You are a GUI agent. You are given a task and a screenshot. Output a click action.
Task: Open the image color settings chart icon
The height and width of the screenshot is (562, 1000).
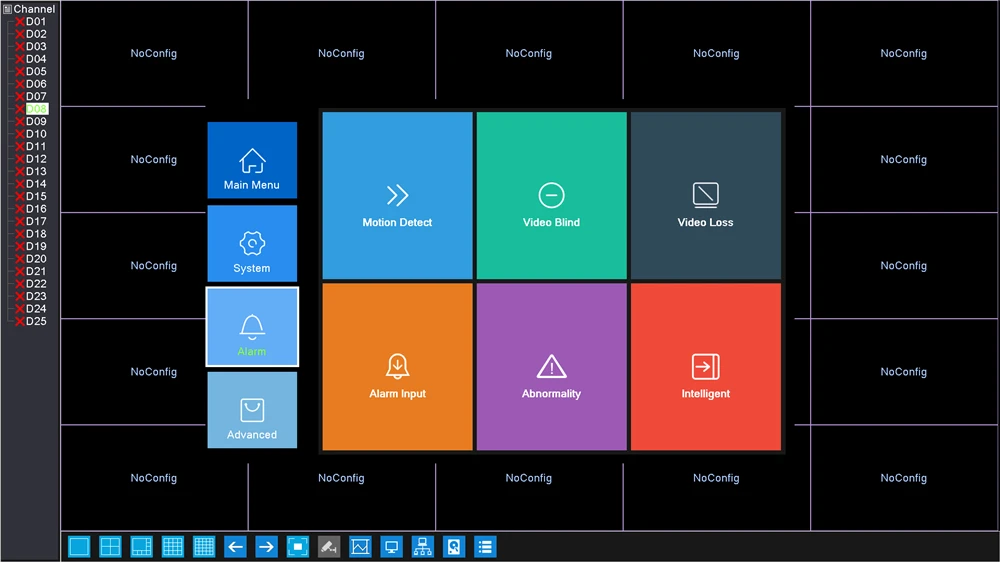pos(360,547)
